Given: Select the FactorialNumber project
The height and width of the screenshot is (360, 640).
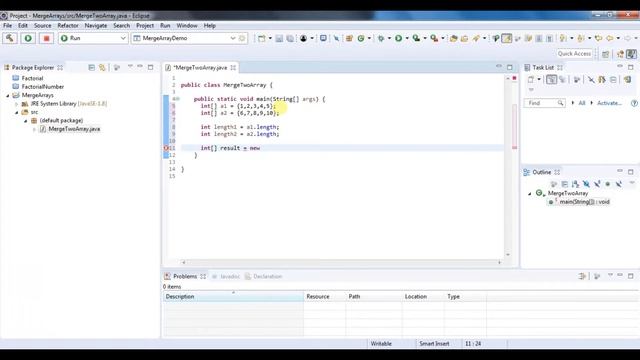Looking at the screenshot, I should [42, 87].
